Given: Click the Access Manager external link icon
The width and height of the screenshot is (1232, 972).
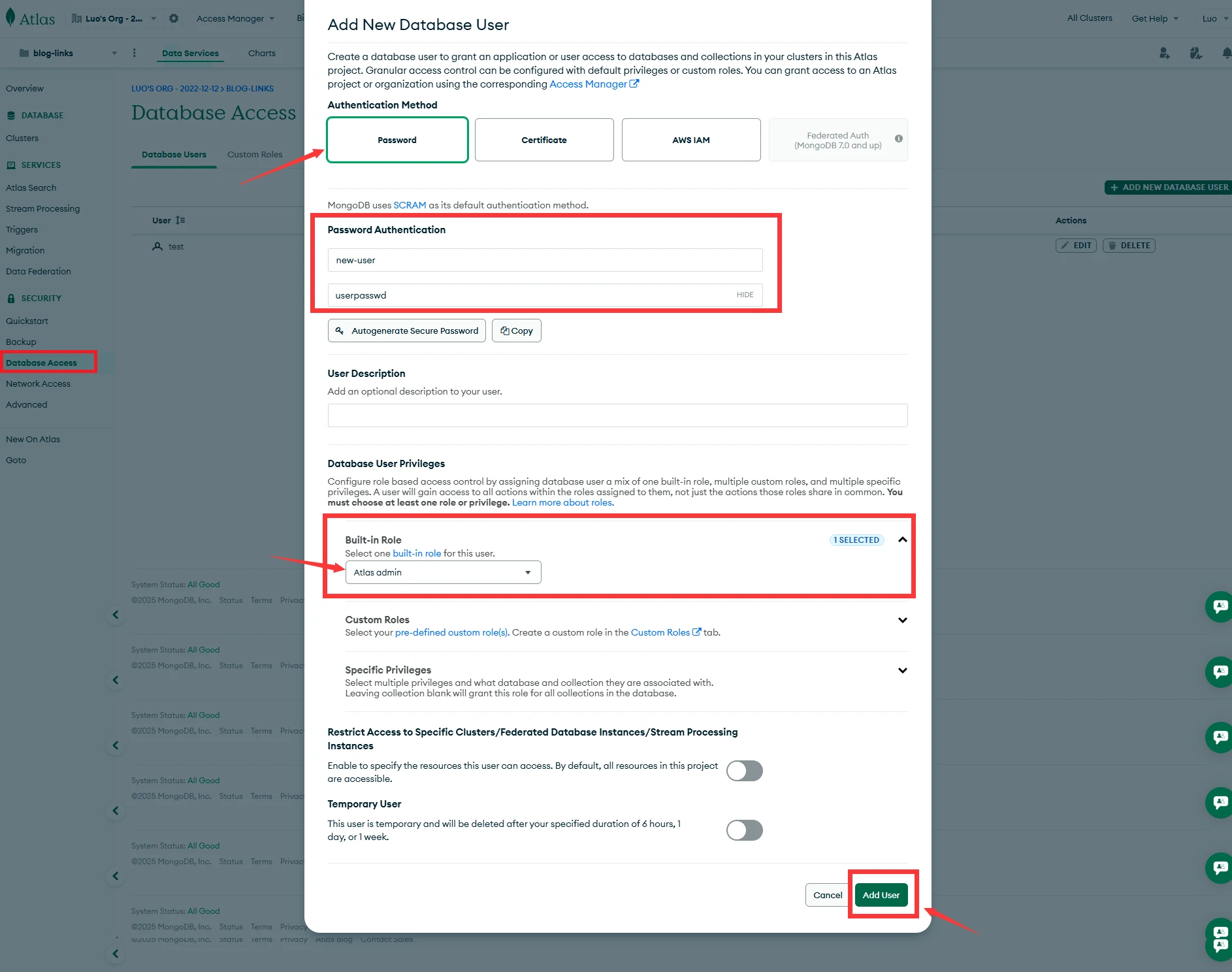Looking at the screenshot, I should 634,84.
